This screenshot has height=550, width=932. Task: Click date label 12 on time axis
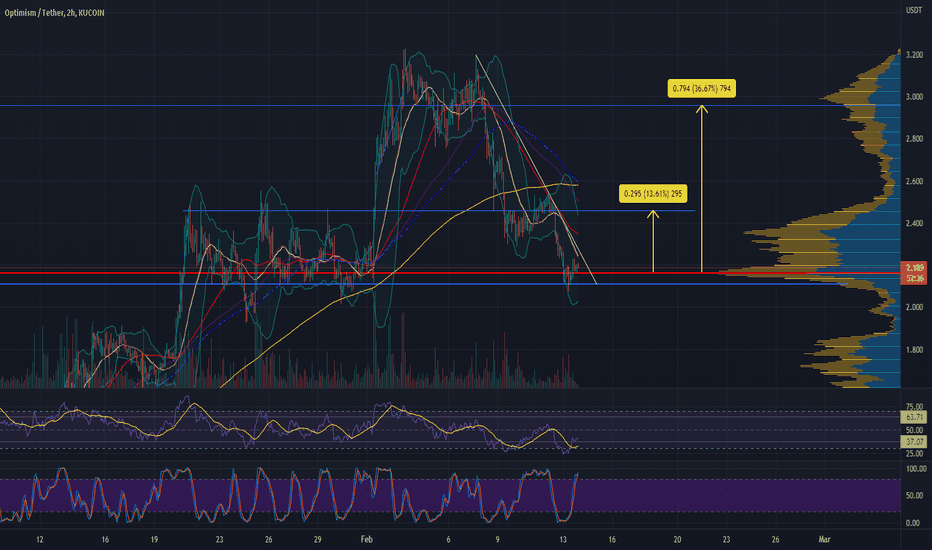click(x=40, y=540)
